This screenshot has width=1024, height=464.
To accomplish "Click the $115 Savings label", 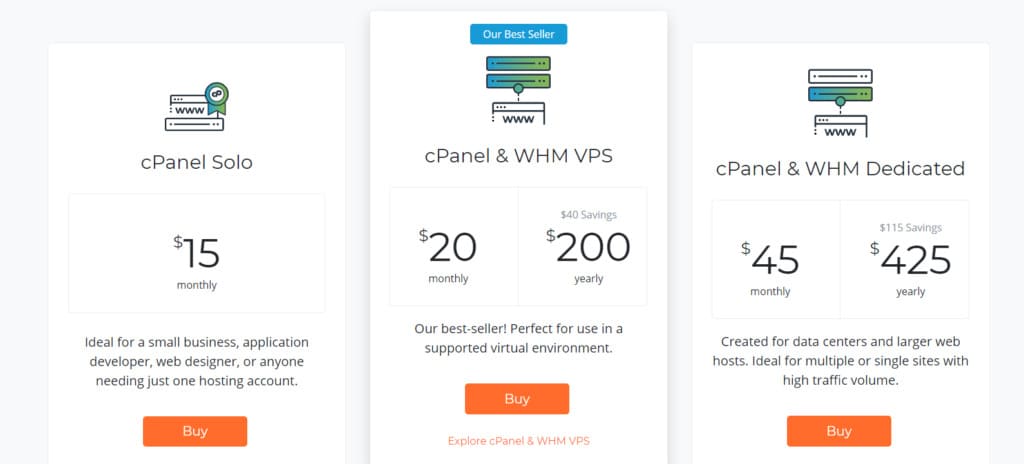I will [x=910, y=227].
